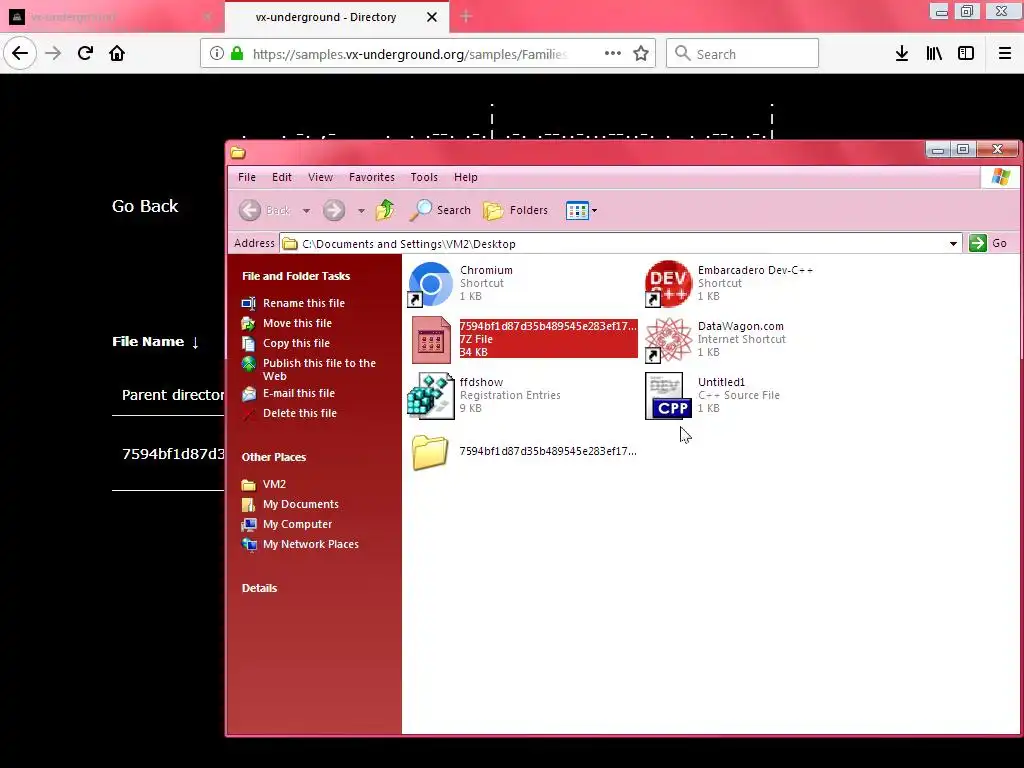Select the DataWagon.com internet shortcut icon
The height and width of the screenshot is (768, 1024).
point(668,340)
